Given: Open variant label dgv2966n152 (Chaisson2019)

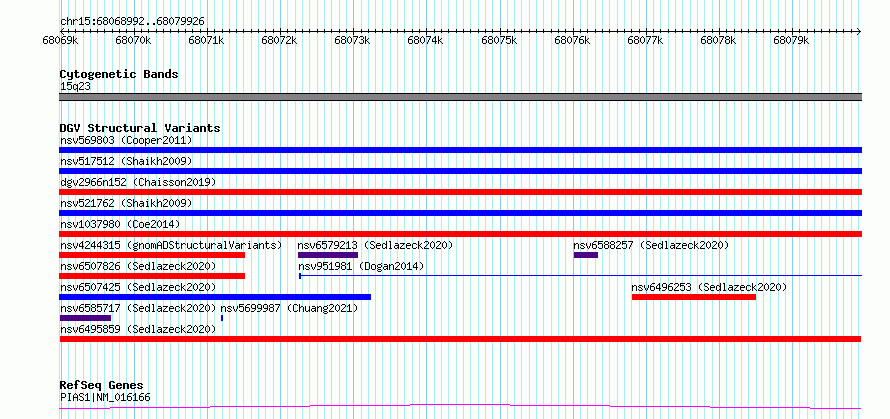Looking at the screenshot, I should pos(138,182).
